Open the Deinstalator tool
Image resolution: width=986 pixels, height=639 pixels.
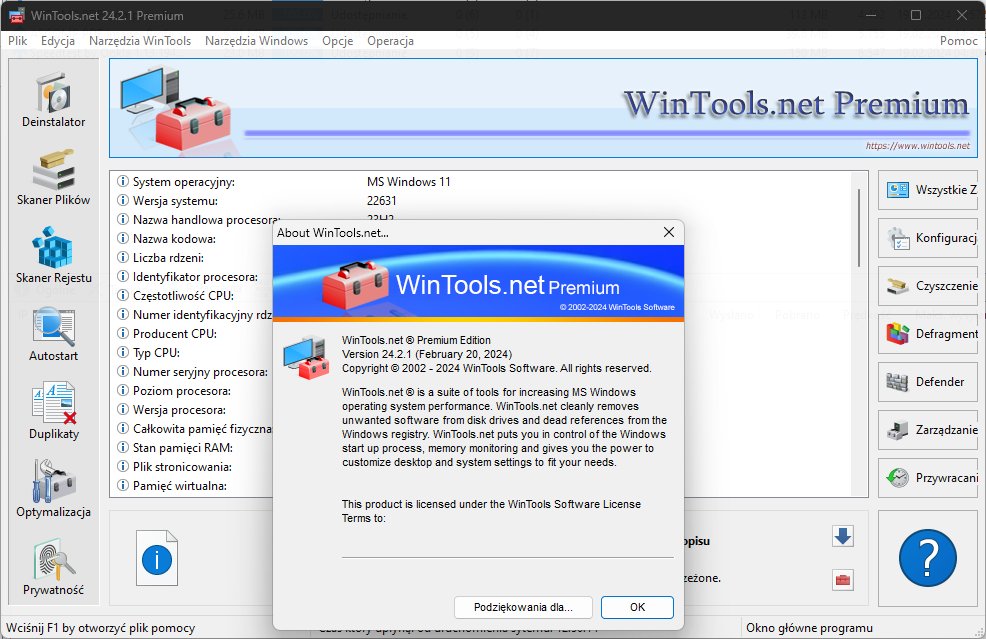53,101
